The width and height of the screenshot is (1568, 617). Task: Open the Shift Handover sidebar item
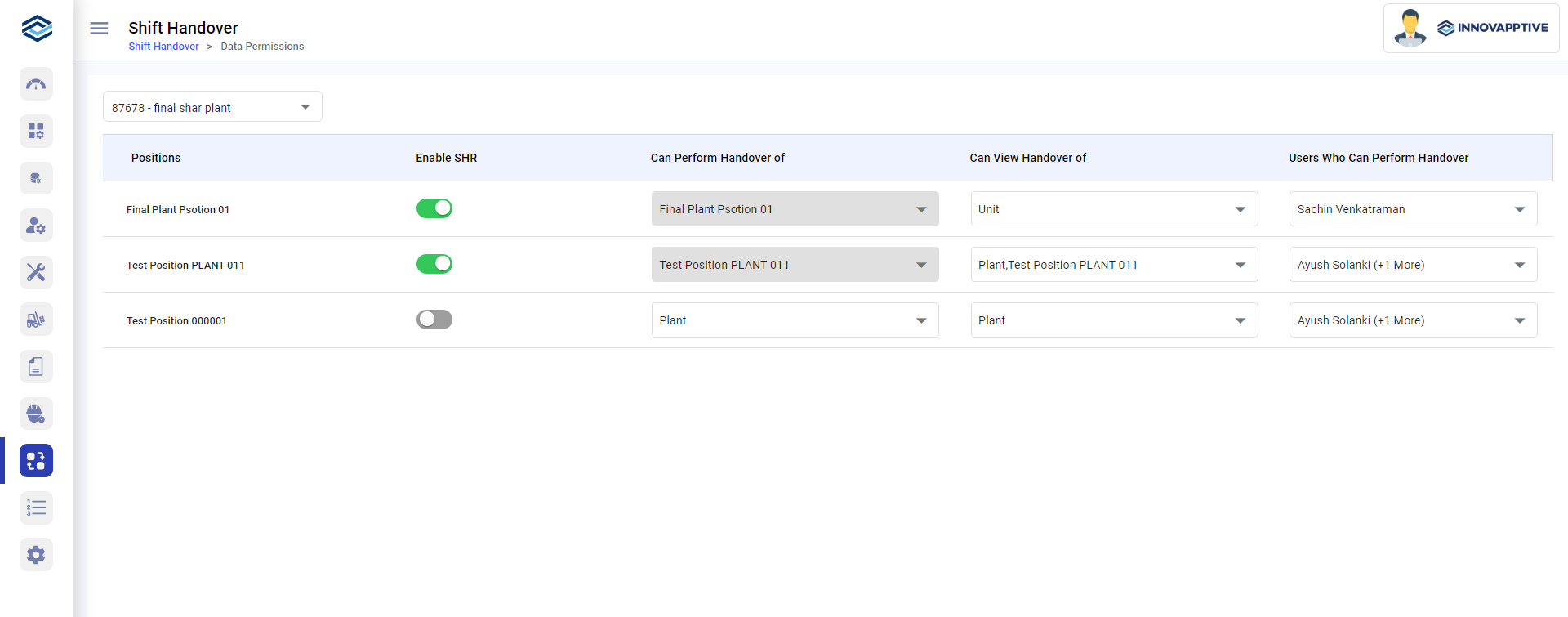pyautogui.click(x=36, y=461)
